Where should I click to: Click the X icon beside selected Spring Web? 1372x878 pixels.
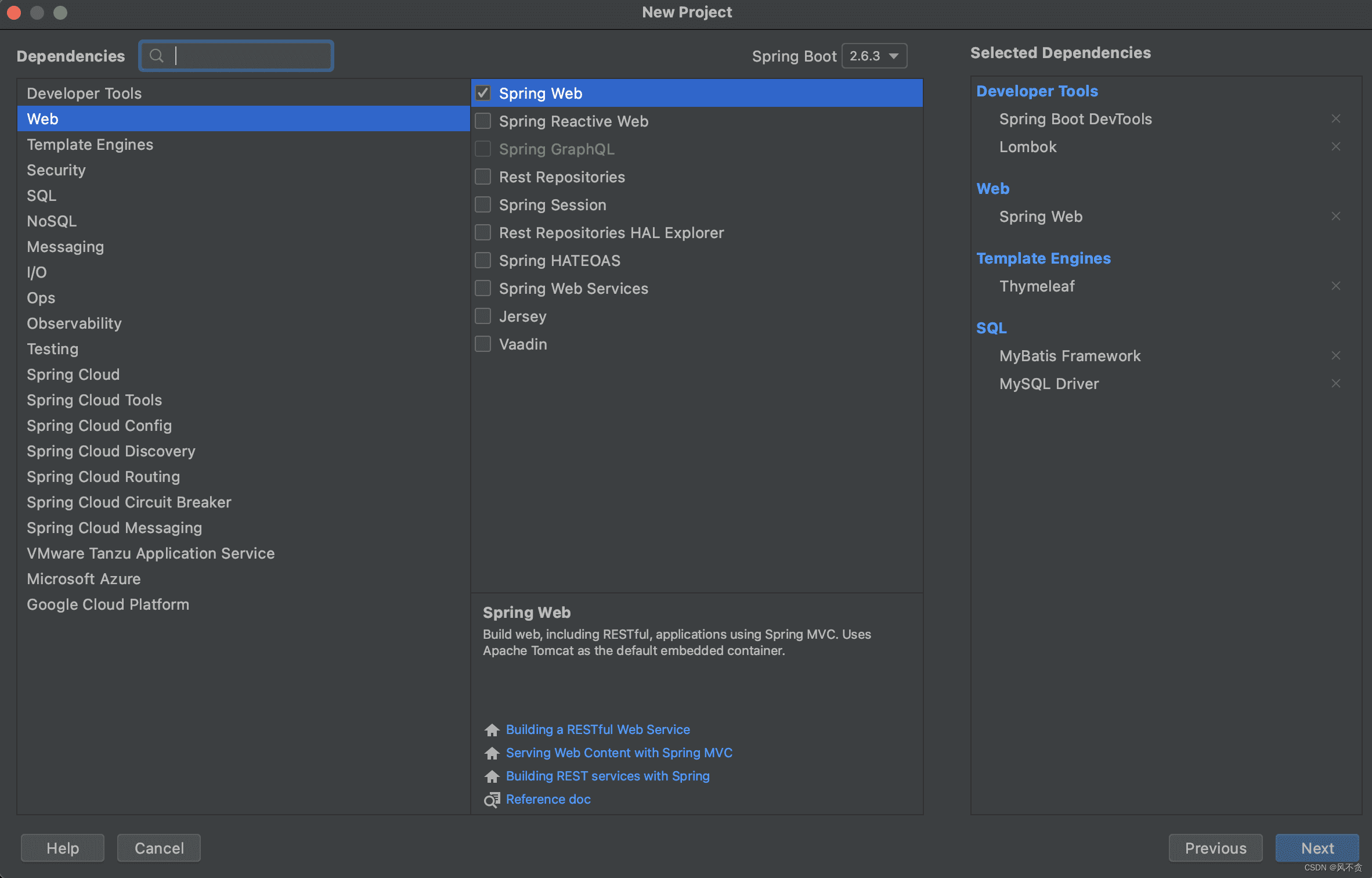coord(1335,217)
